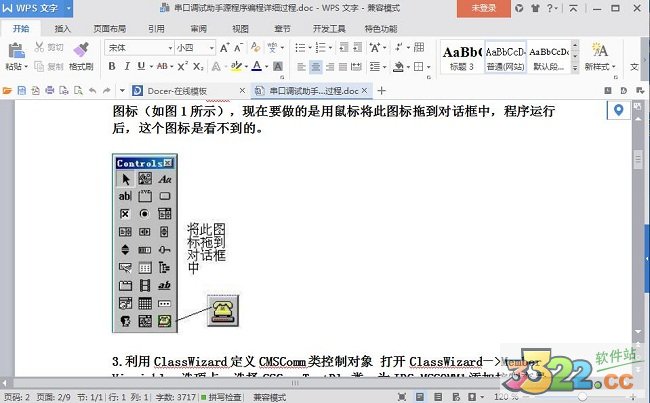Click the Copy icon
Image resolution: width=650 pixels, height=403 pixels.
(39, 66)
